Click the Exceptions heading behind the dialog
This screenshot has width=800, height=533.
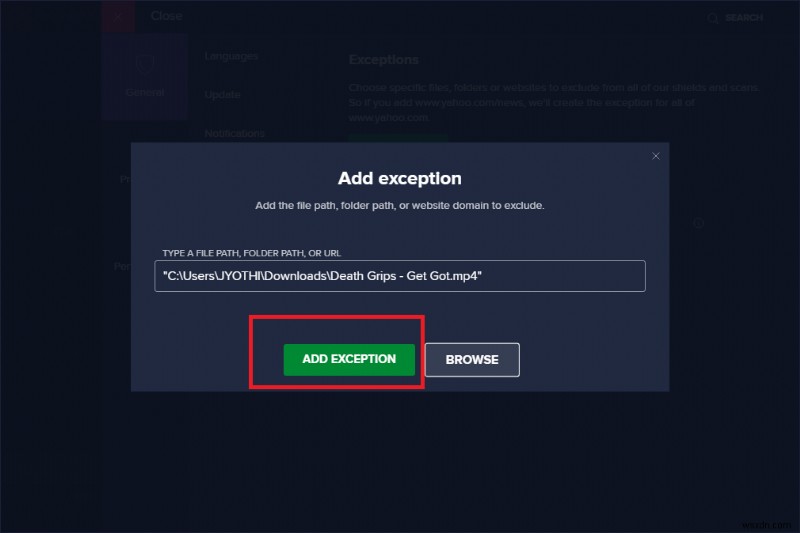383,60
